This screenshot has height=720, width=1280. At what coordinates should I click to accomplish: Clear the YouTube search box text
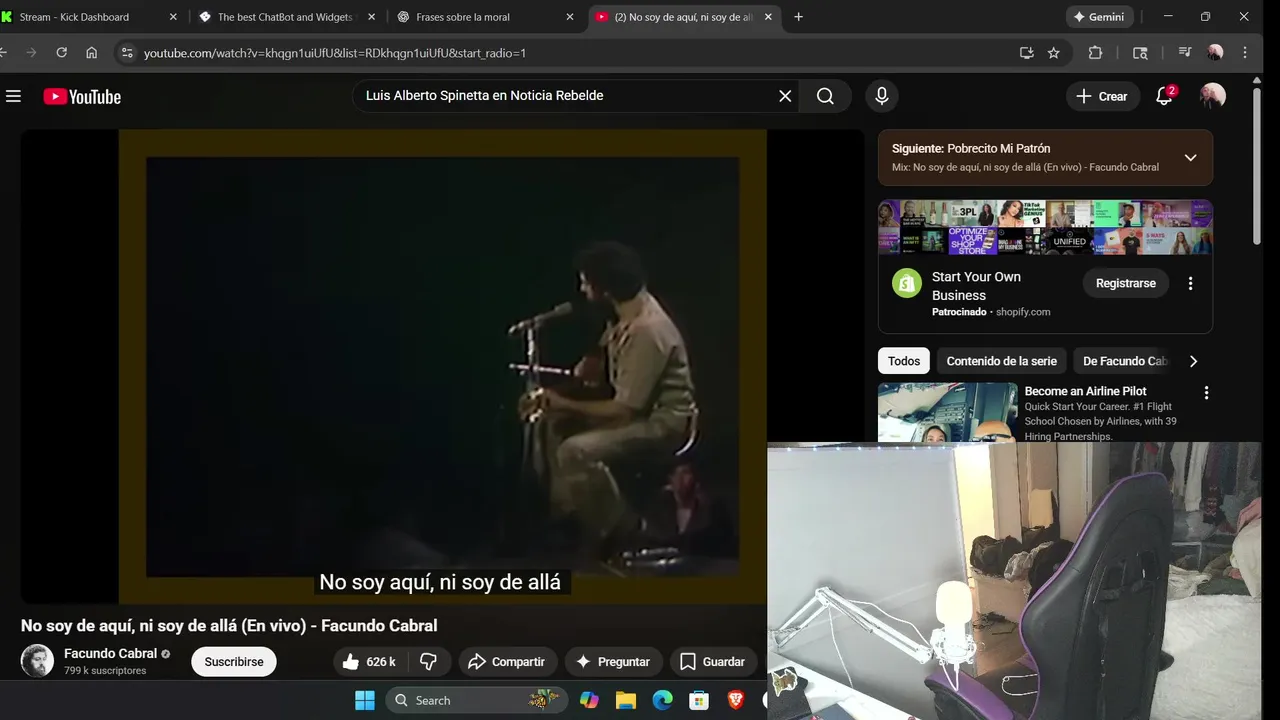785,96
